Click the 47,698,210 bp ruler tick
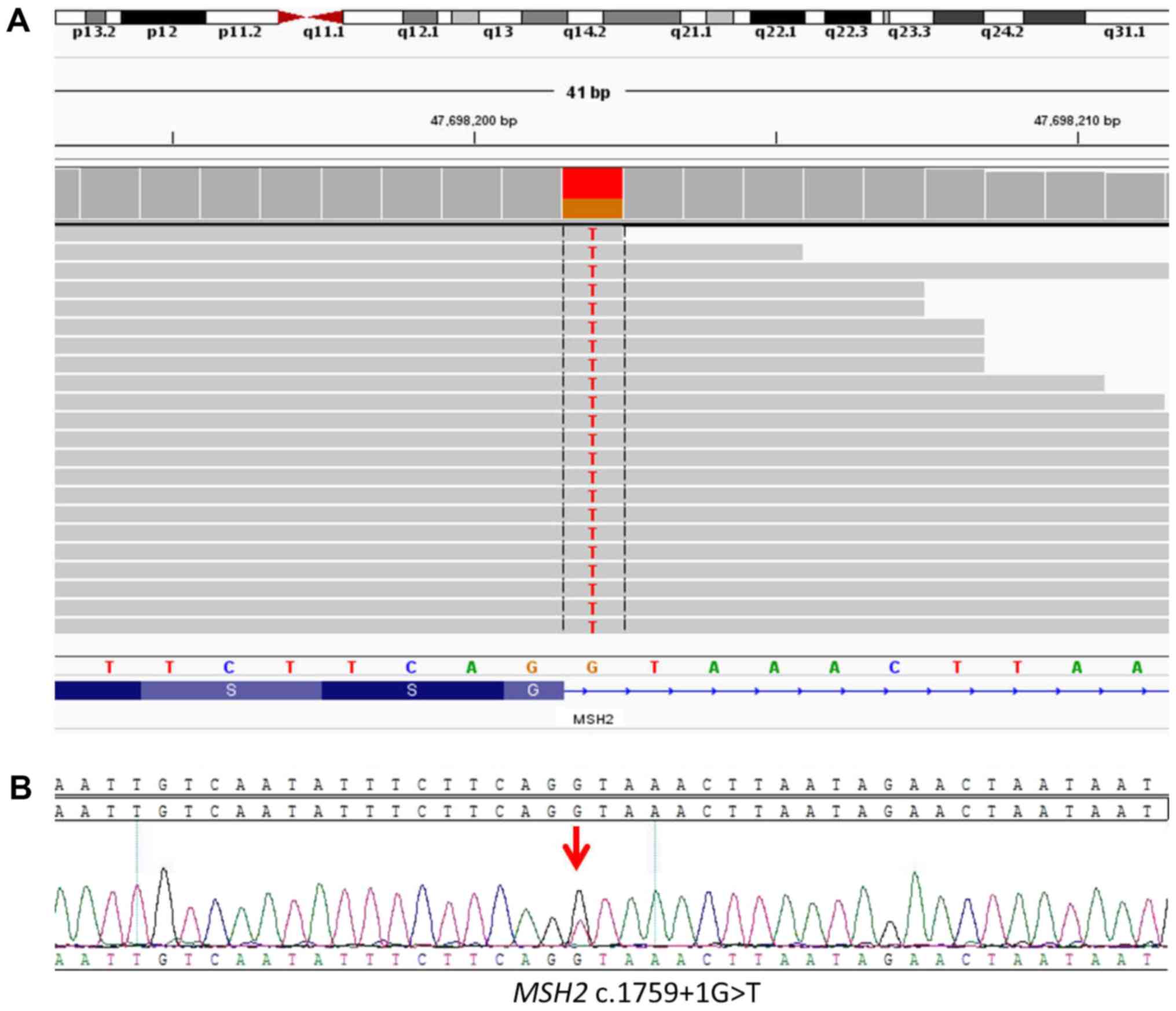The width and height of the screenshot is (1176, 1011). coord(1078,138)
